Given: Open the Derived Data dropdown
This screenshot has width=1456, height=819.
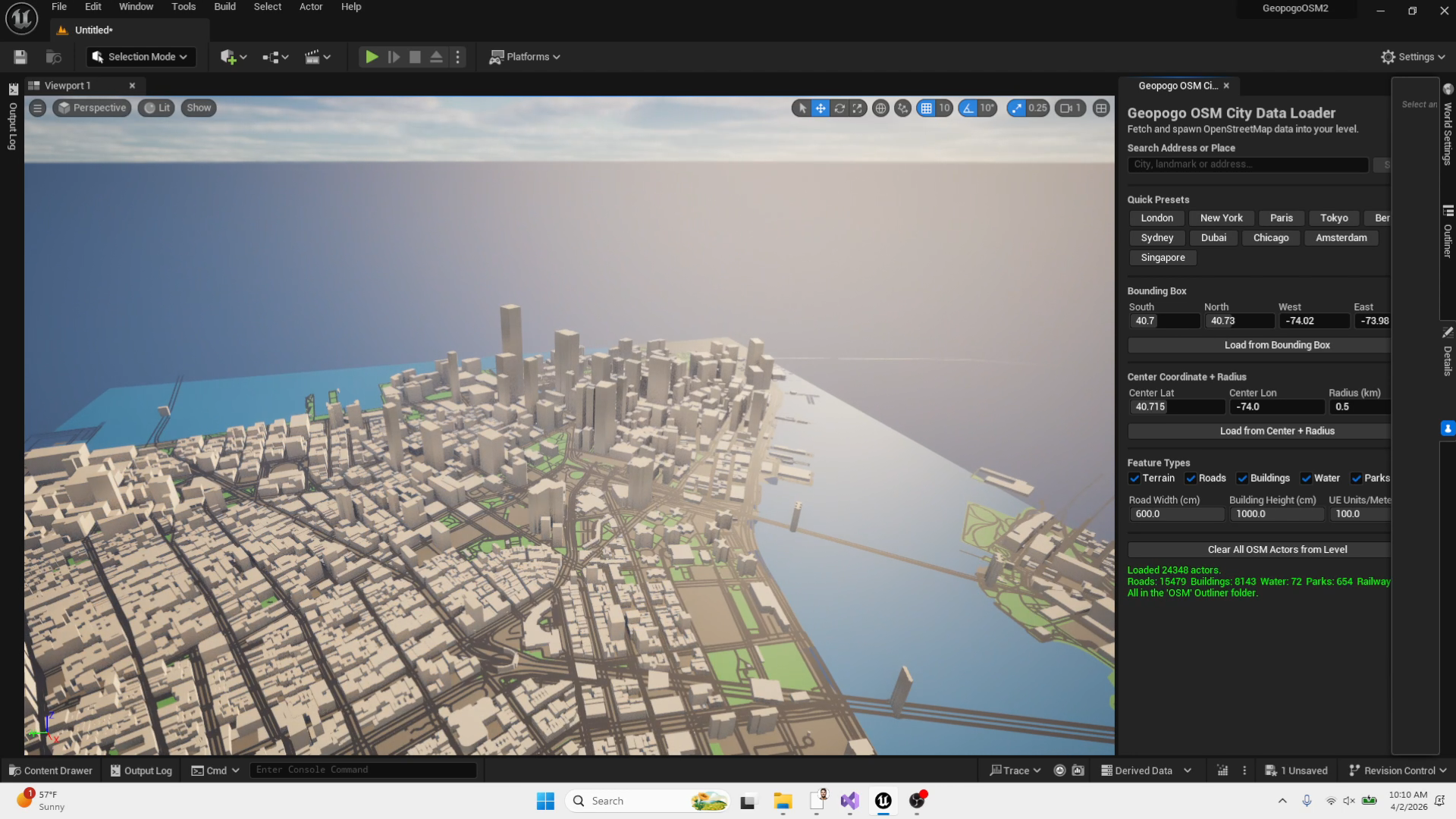Looking at the screenshot, I should (x=1146, y=770).
